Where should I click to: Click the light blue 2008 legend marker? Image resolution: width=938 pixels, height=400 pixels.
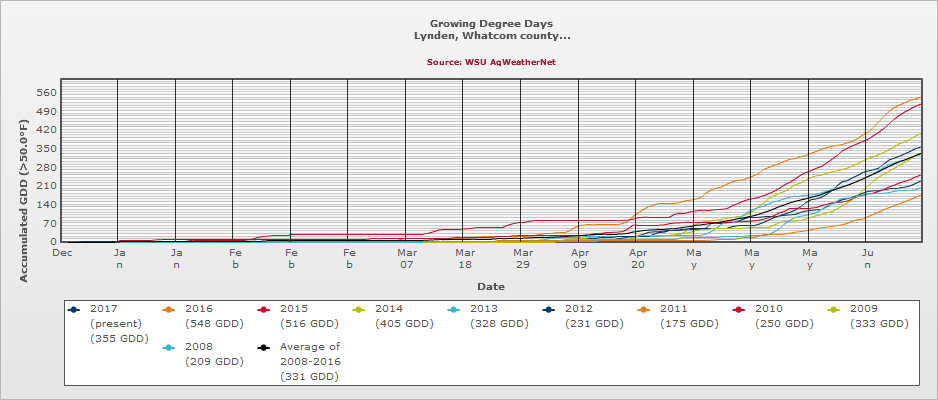(169, 348)
